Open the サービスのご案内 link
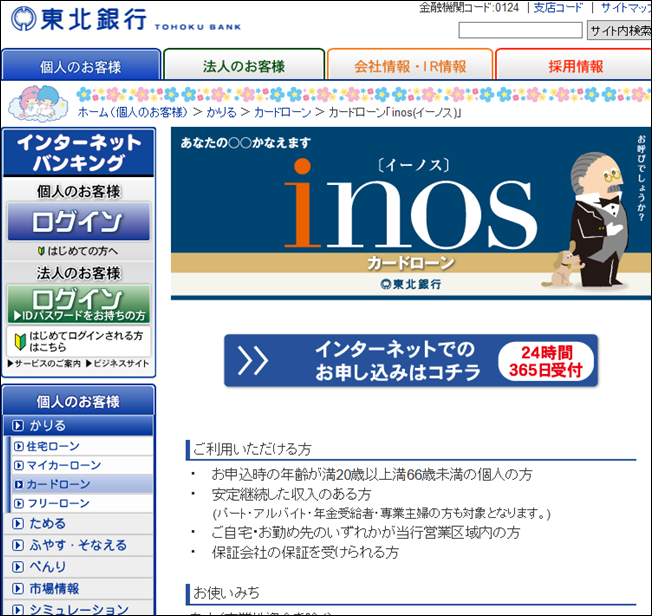This screenshot has height=616, width=652. click(x=44, y=364)
